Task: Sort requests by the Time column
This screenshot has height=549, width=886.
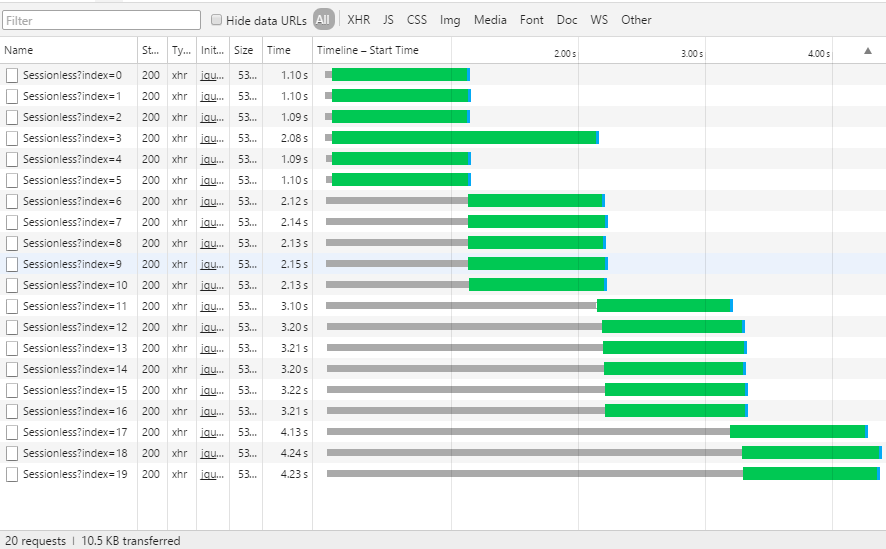Action: click(x=279, y=50)
